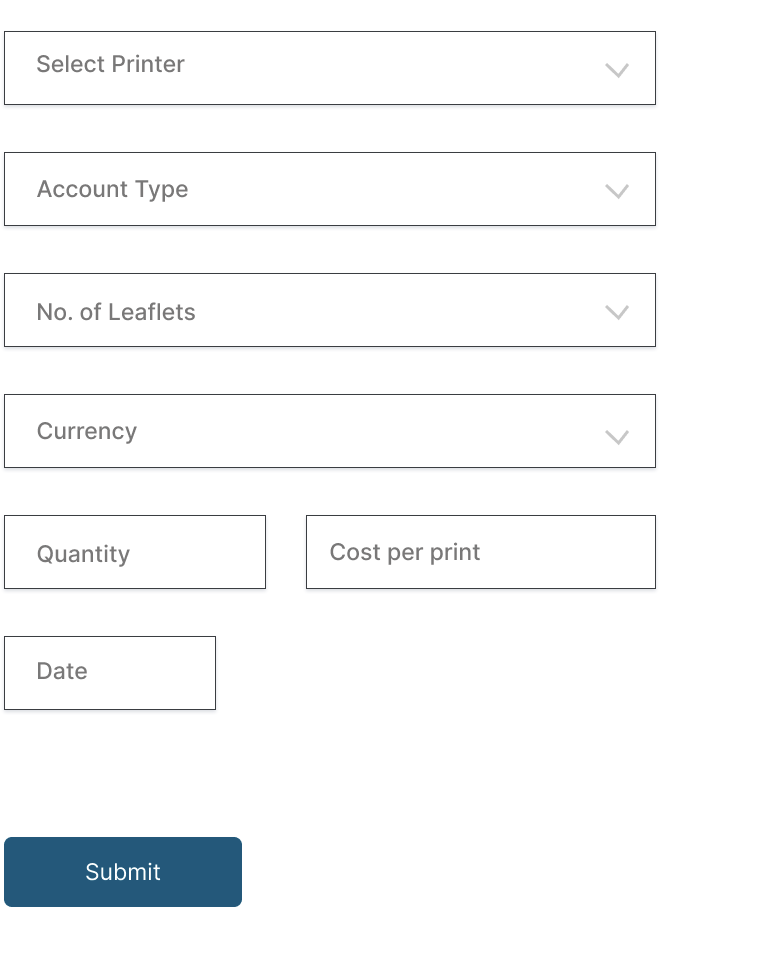Click the "Date" placeholder text
Image resolution: width=772 pixels, height=954 pixels.
point(62,672)
